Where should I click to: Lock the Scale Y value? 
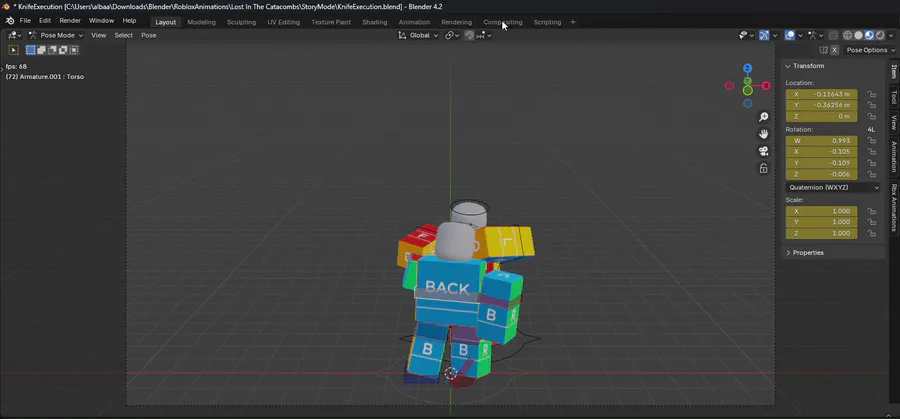[871, 222]
